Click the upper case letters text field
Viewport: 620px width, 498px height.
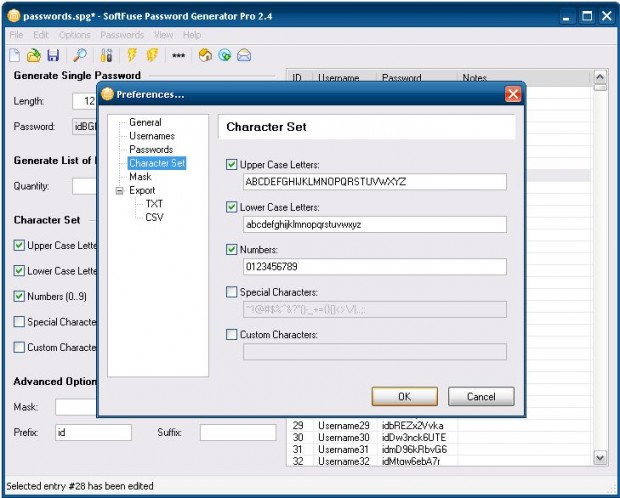(375, 182)
